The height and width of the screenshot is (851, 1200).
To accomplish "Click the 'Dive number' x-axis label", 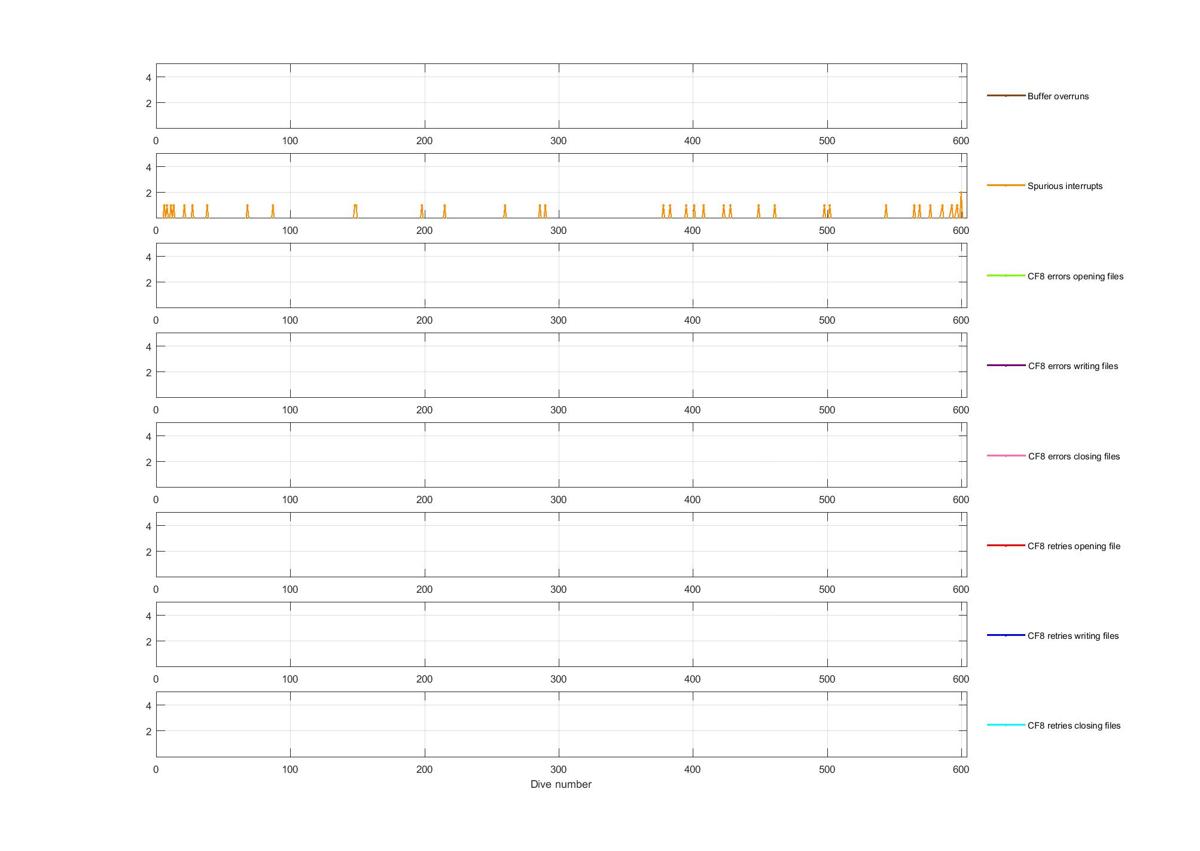I will point(561,785).
